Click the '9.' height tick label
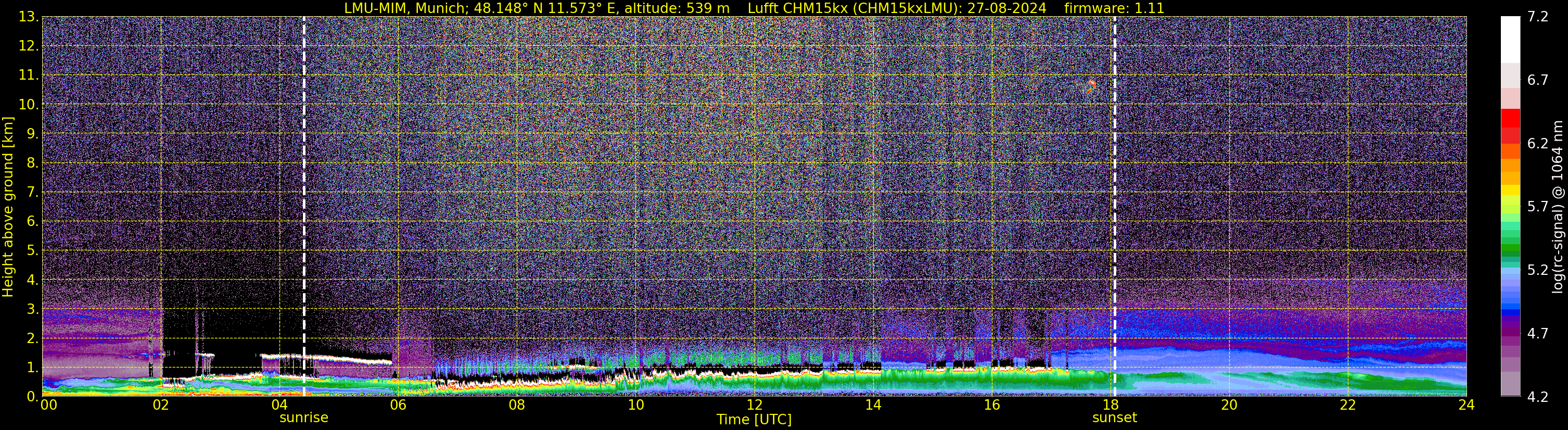Screen dimensions: 1568x430 33,134
